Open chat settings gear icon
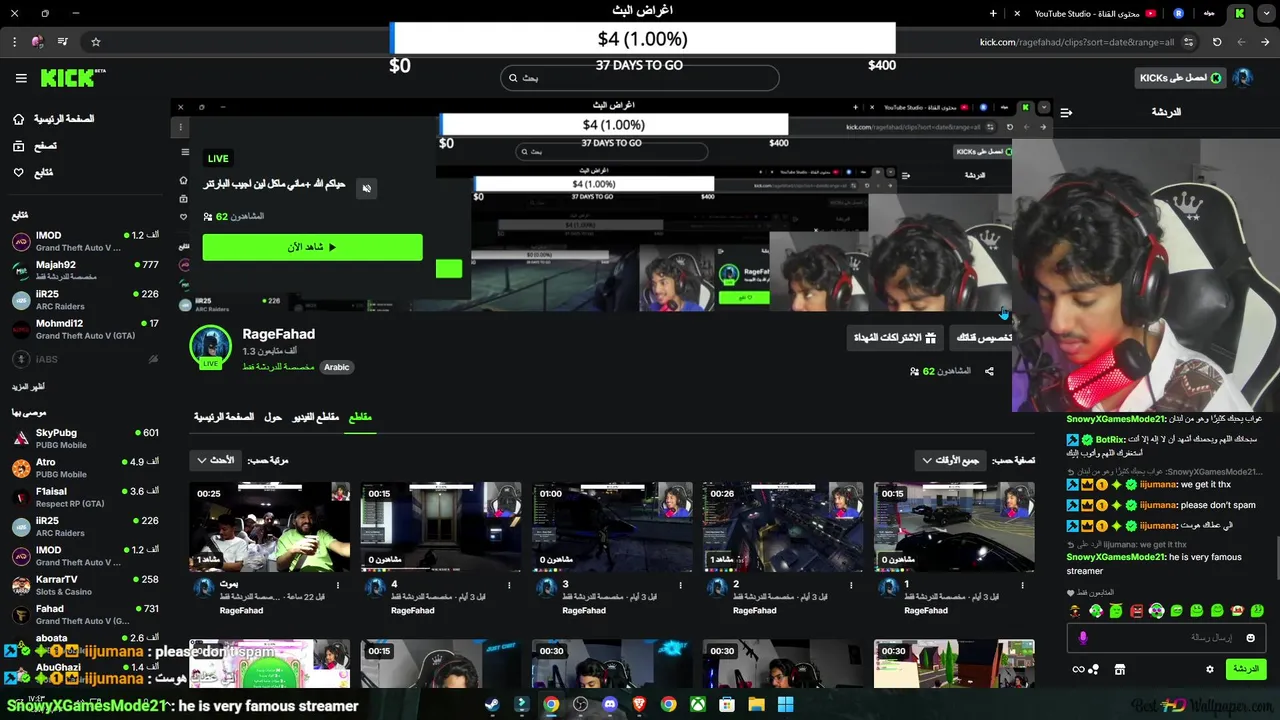This screenshot has height=720, width=1280. coord(1209,670)
